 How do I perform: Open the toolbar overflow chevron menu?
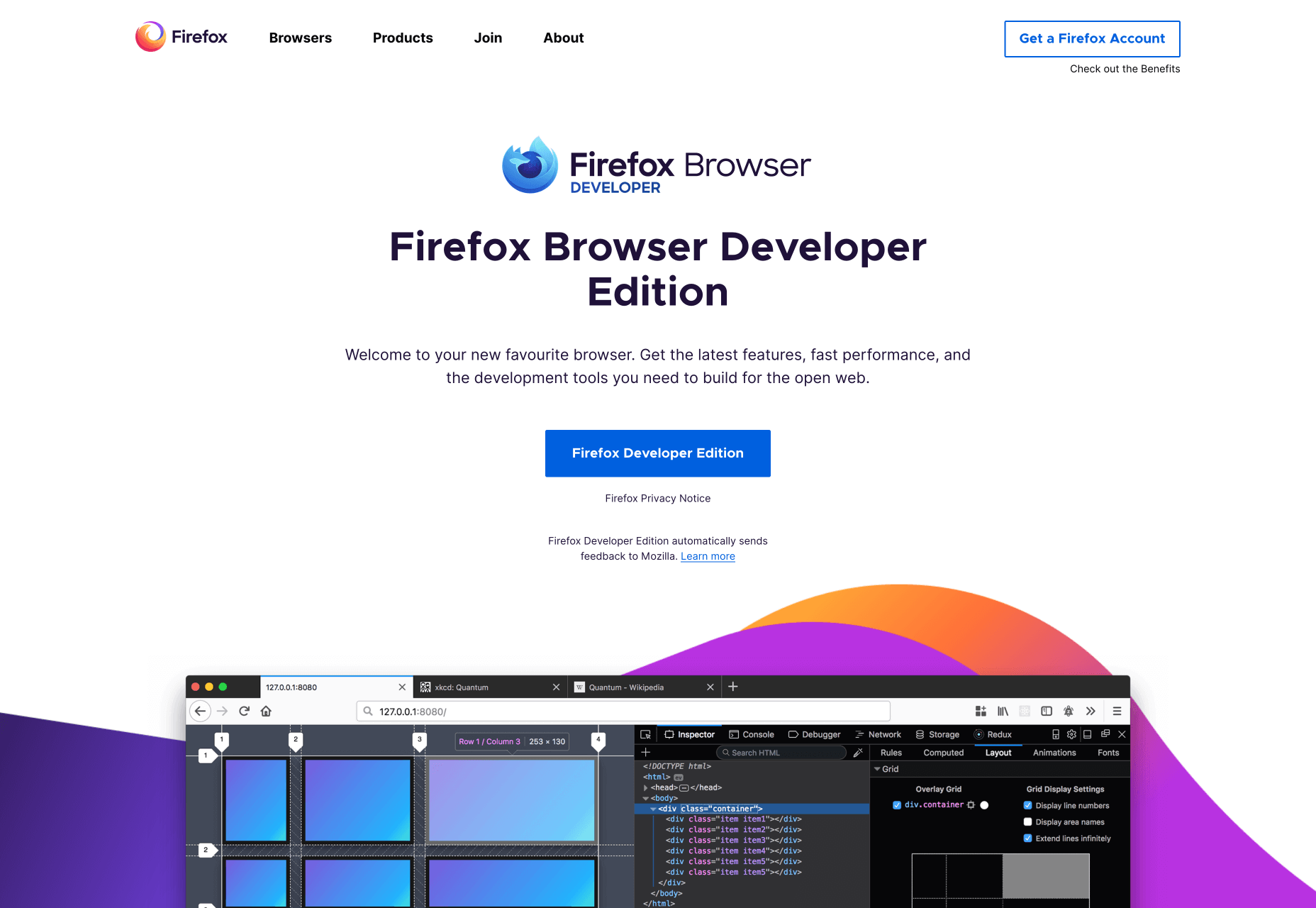1091,711
